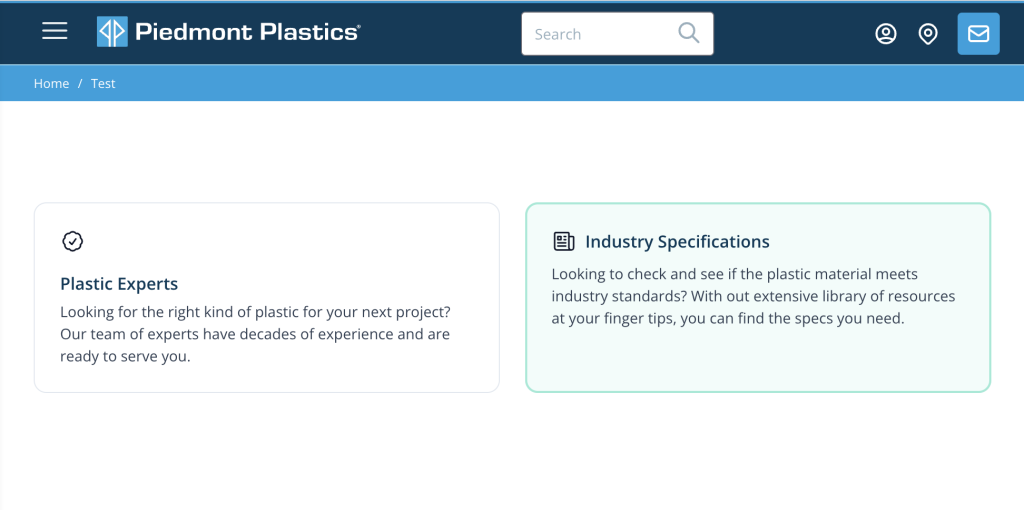Viewport: 1024px width, 510px height.
Task: Open the Plastic Experts heading
Action: click(119, 284)
